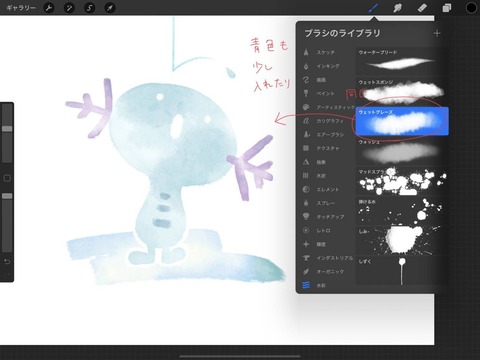The height and width of the screenshot is (360, 480).
Task: Select the Eraser tool
Action: [422, 8]
